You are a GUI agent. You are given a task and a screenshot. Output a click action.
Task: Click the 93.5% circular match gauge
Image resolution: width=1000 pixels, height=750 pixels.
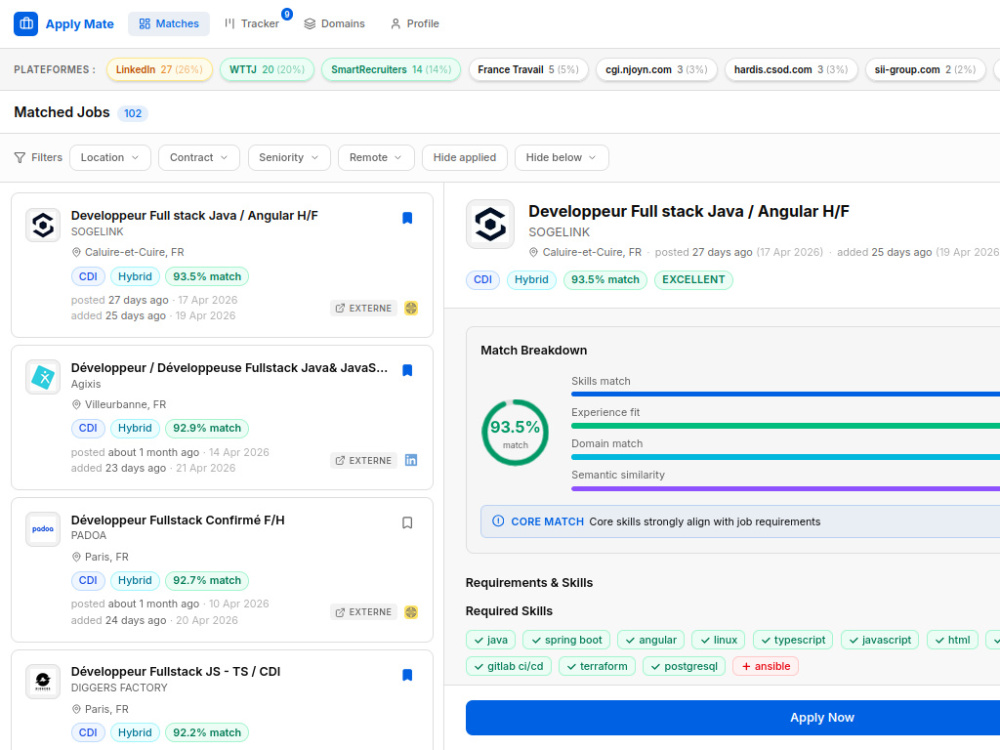pyautogui.click(x=515, y=432)
